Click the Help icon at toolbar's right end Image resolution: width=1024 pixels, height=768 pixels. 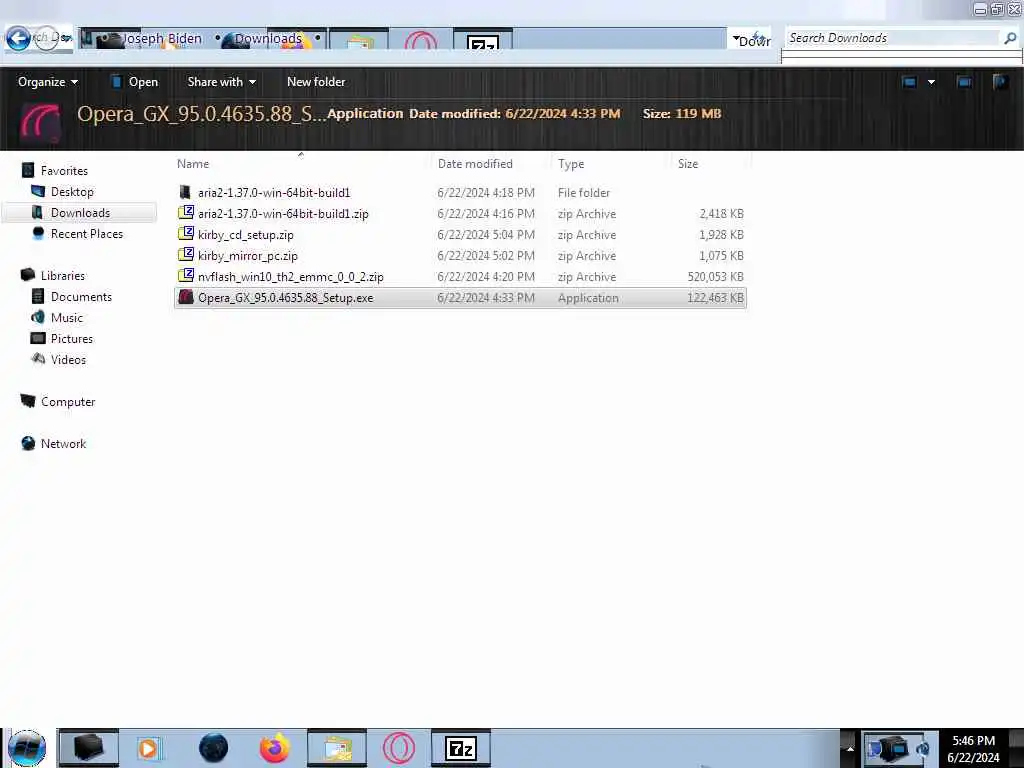(x=1000, y=82)
